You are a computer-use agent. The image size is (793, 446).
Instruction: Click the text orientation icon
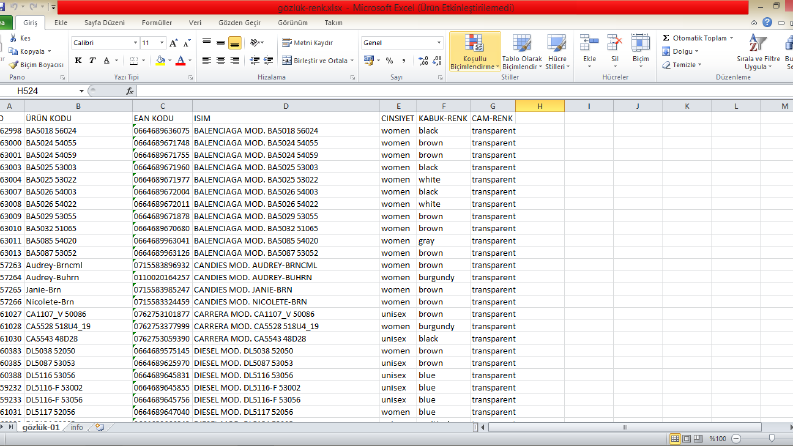(254, 43)
